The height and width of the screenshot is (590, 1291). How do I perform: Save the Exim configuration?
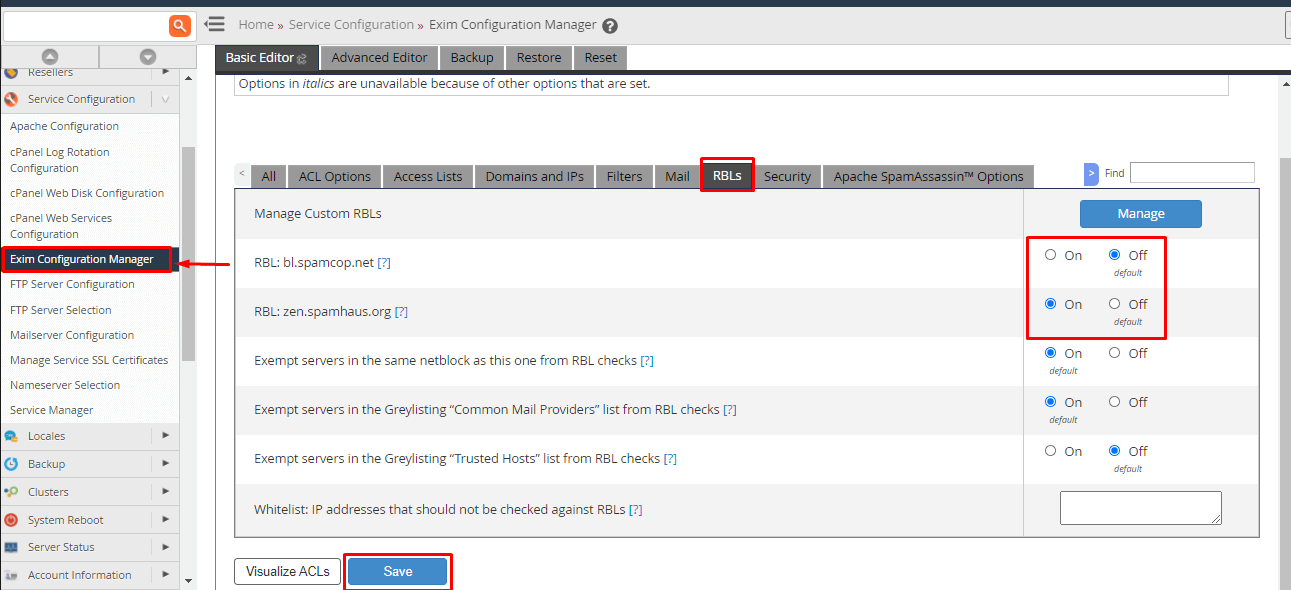pyautogui.click(x=398, y=571)
